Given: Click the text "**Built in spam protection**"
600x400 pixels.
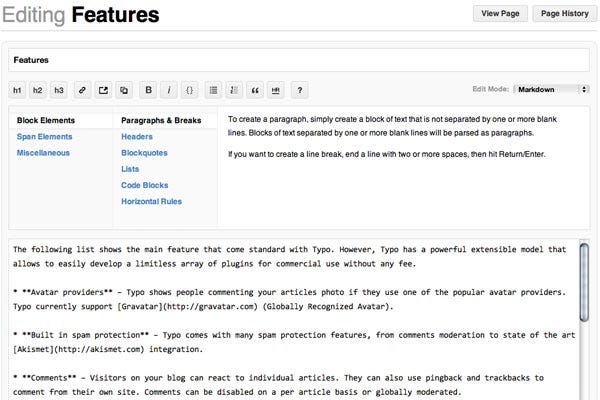Looking at the screenshot, I should 85,335.
